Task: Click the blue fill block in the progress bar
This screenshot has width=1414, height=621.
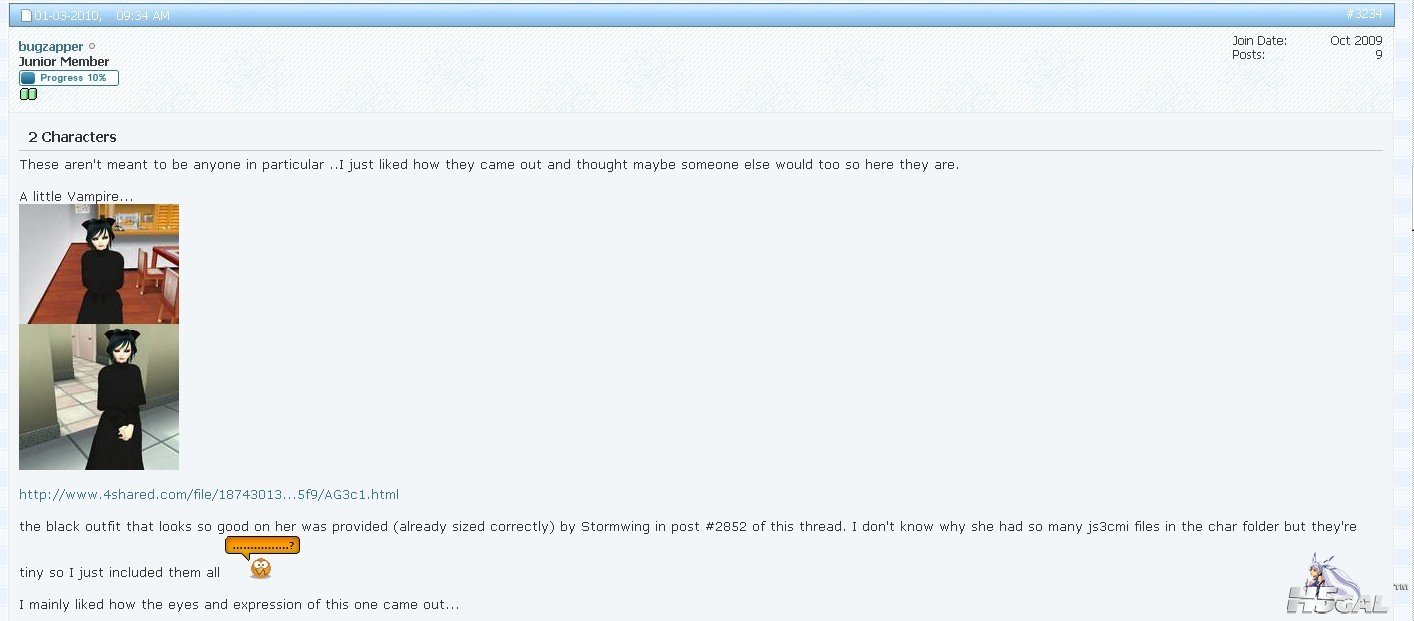Action: tap(28, 78)
